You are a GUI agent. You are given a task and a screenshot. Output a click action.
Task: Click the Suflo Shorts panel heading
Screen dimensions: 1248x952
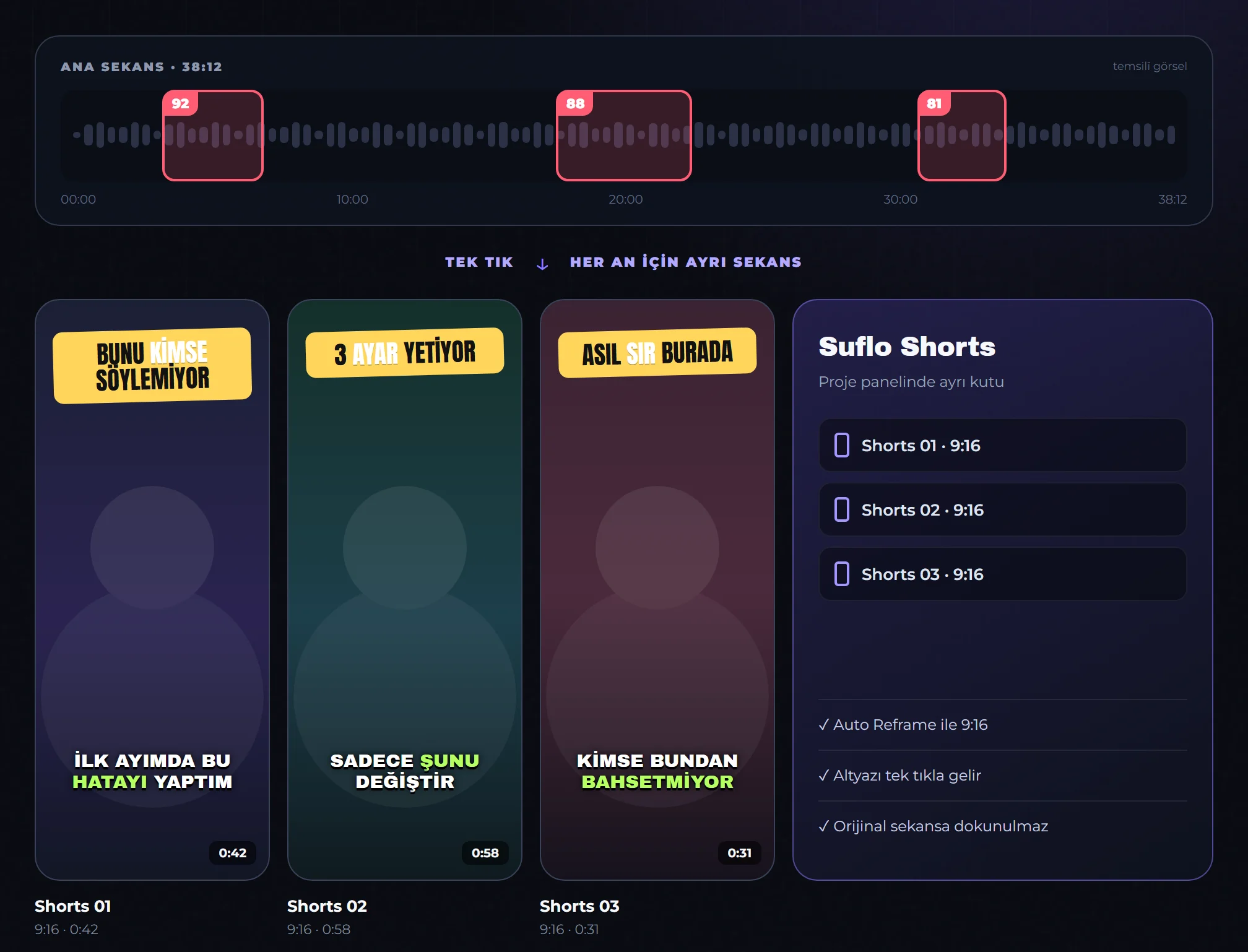[x=907, y=347]
